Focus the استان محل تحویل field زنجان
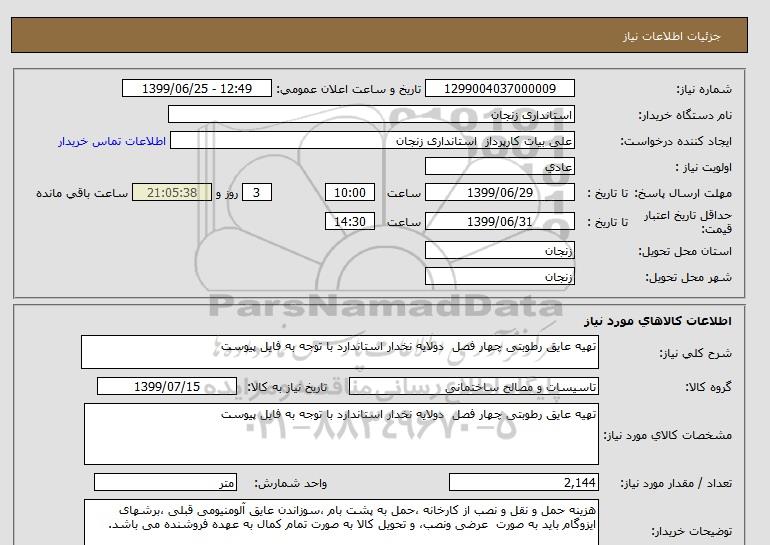This screenshot has height=545, width=770. click(x=499, y=250)
